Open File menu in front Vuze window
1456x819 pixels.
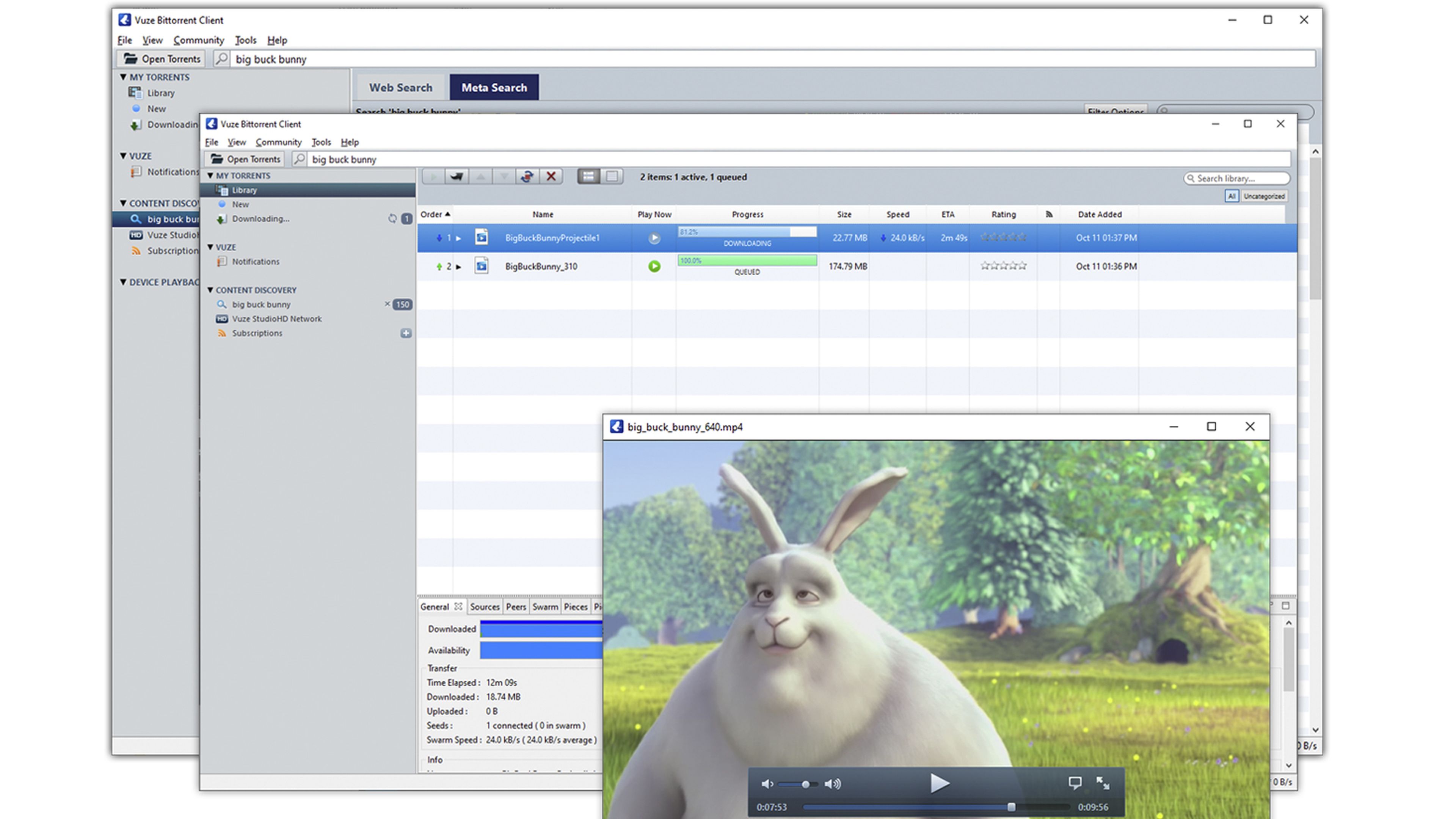[x=212, y=142]
